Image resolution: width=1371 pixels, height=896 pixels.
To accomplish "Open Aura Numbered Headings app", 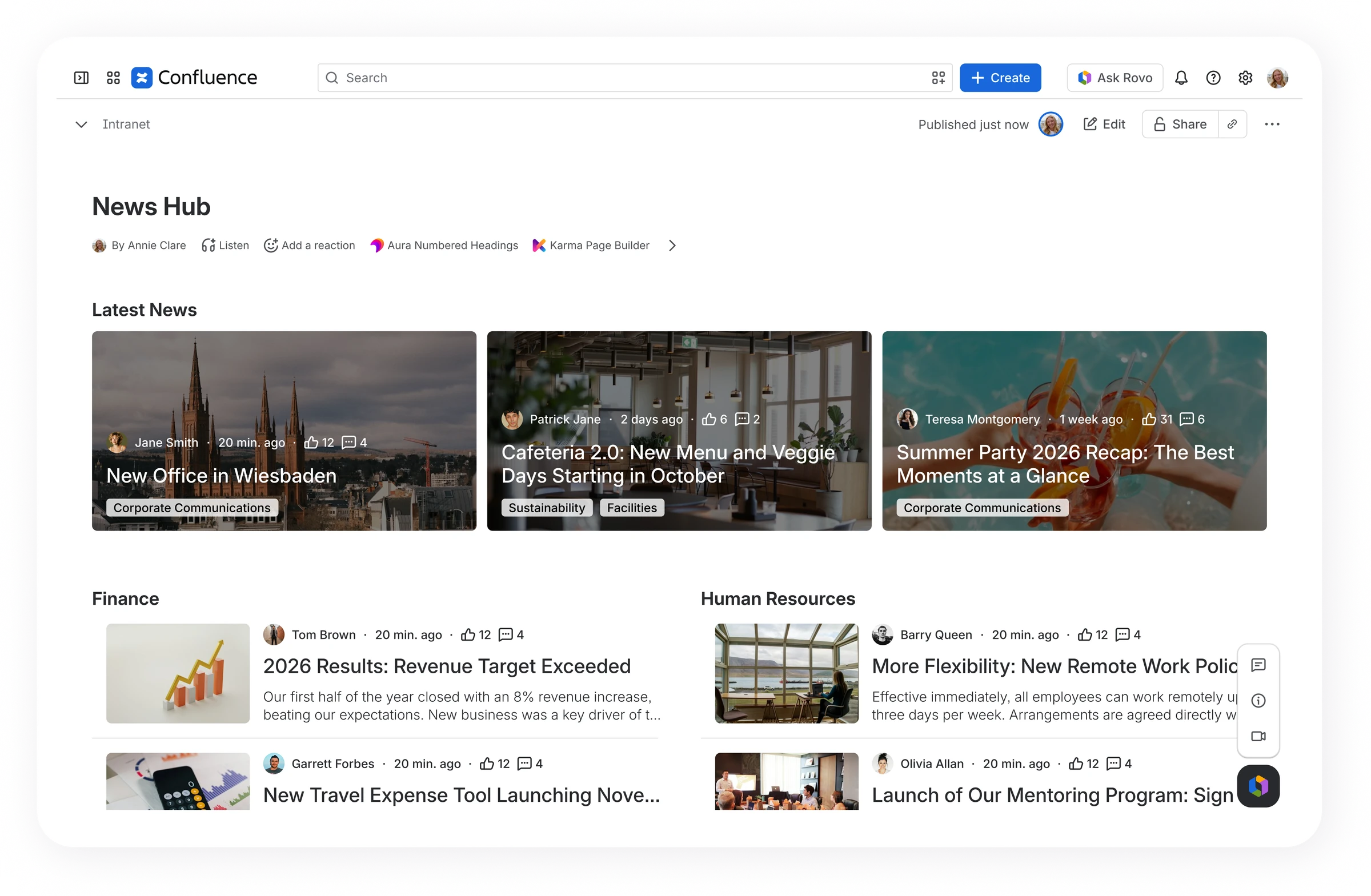I will [x=444, y=246].
